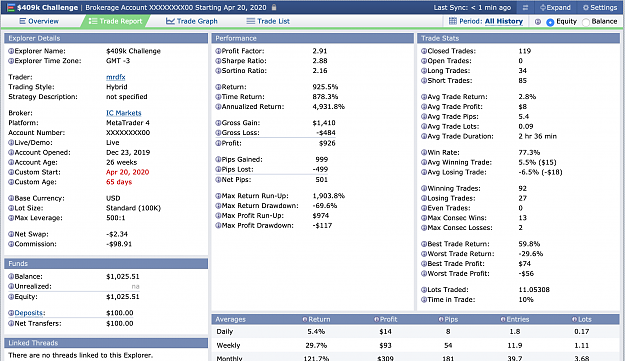Click the Max Leverage value 500:1
The image size is (625, 361).
tap(116, 218)
